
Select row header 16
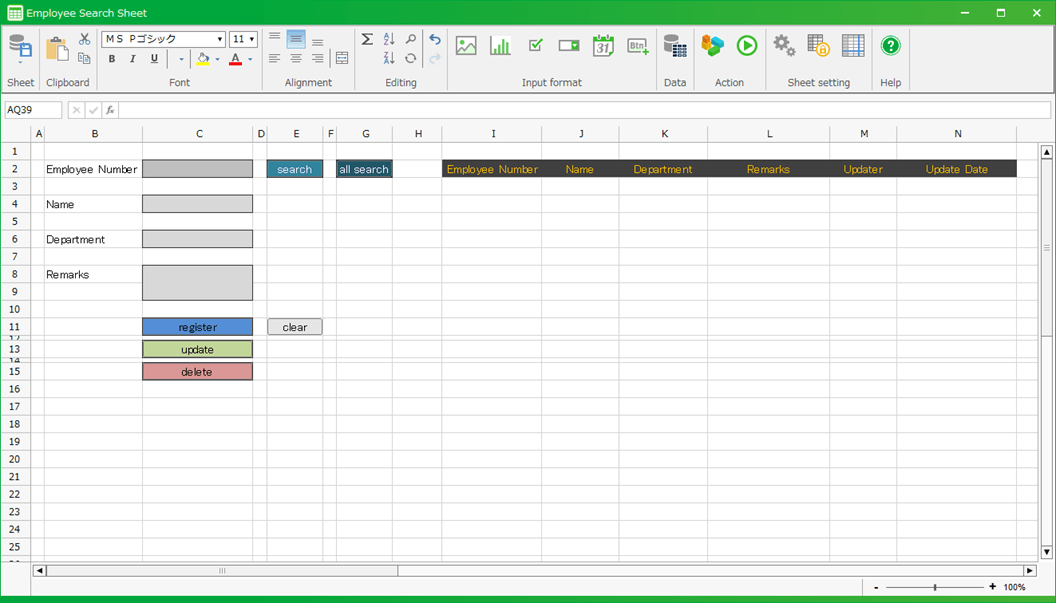pos(15,389)
